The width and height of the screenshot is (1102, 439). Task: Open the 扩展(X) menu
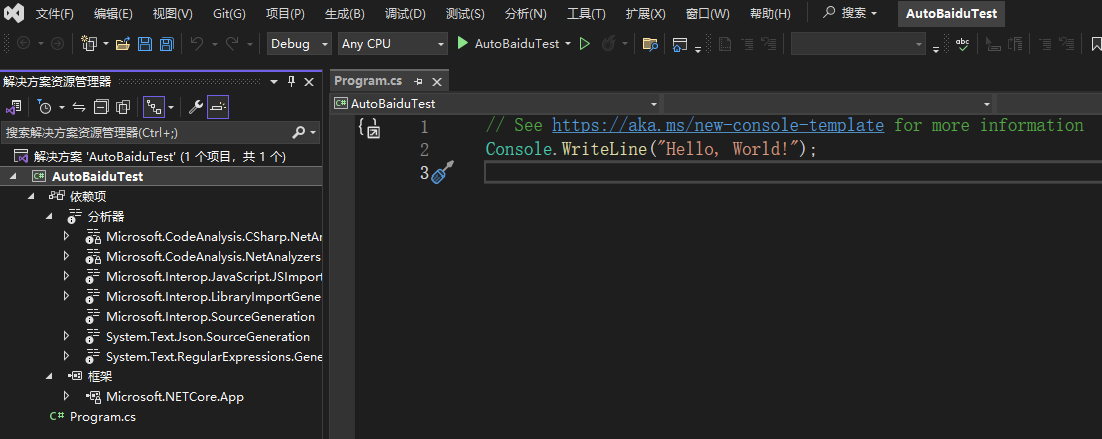(645, 13)
